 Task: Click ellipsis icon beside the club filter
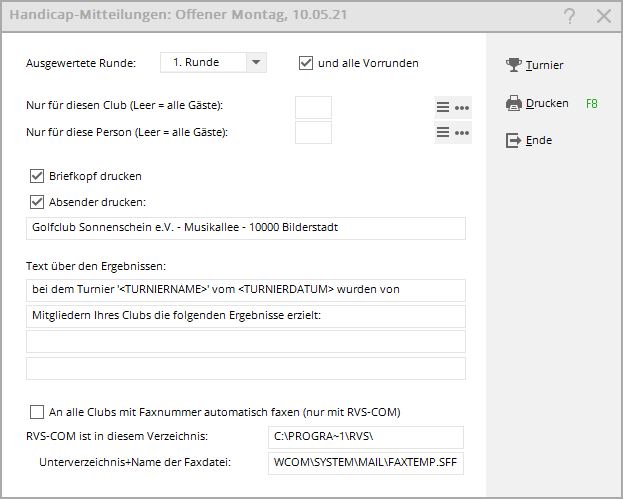point(462,108)
